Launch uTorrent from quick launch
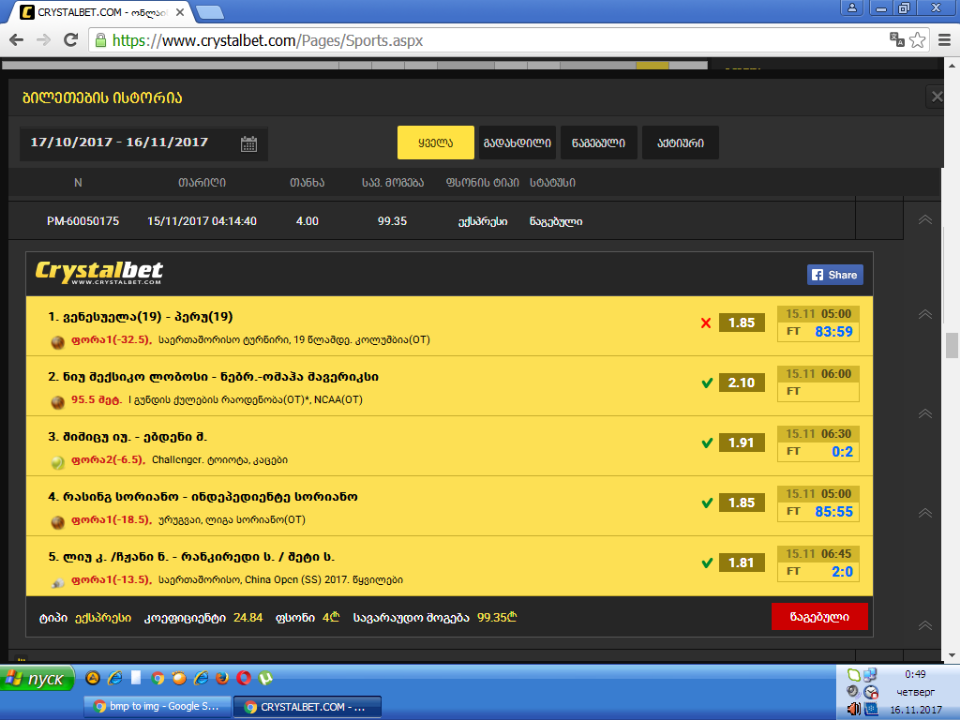960x720 pixels. tap(266, 678)
